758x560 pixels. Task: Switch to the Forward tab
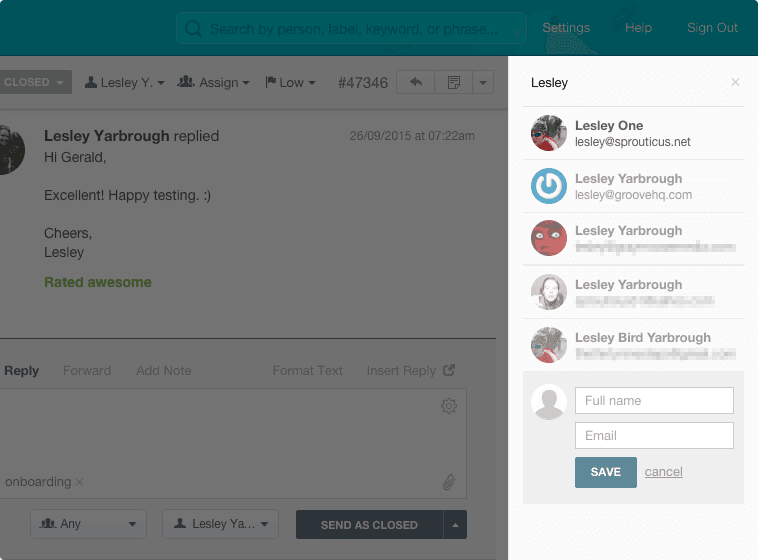click(x=87, y=370)
